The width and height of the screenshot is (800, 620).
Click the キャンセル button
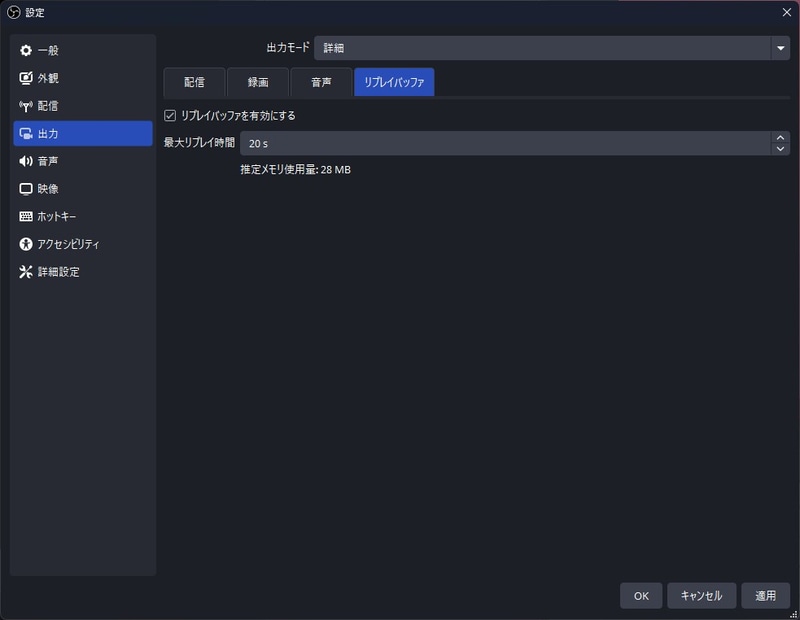703,595
